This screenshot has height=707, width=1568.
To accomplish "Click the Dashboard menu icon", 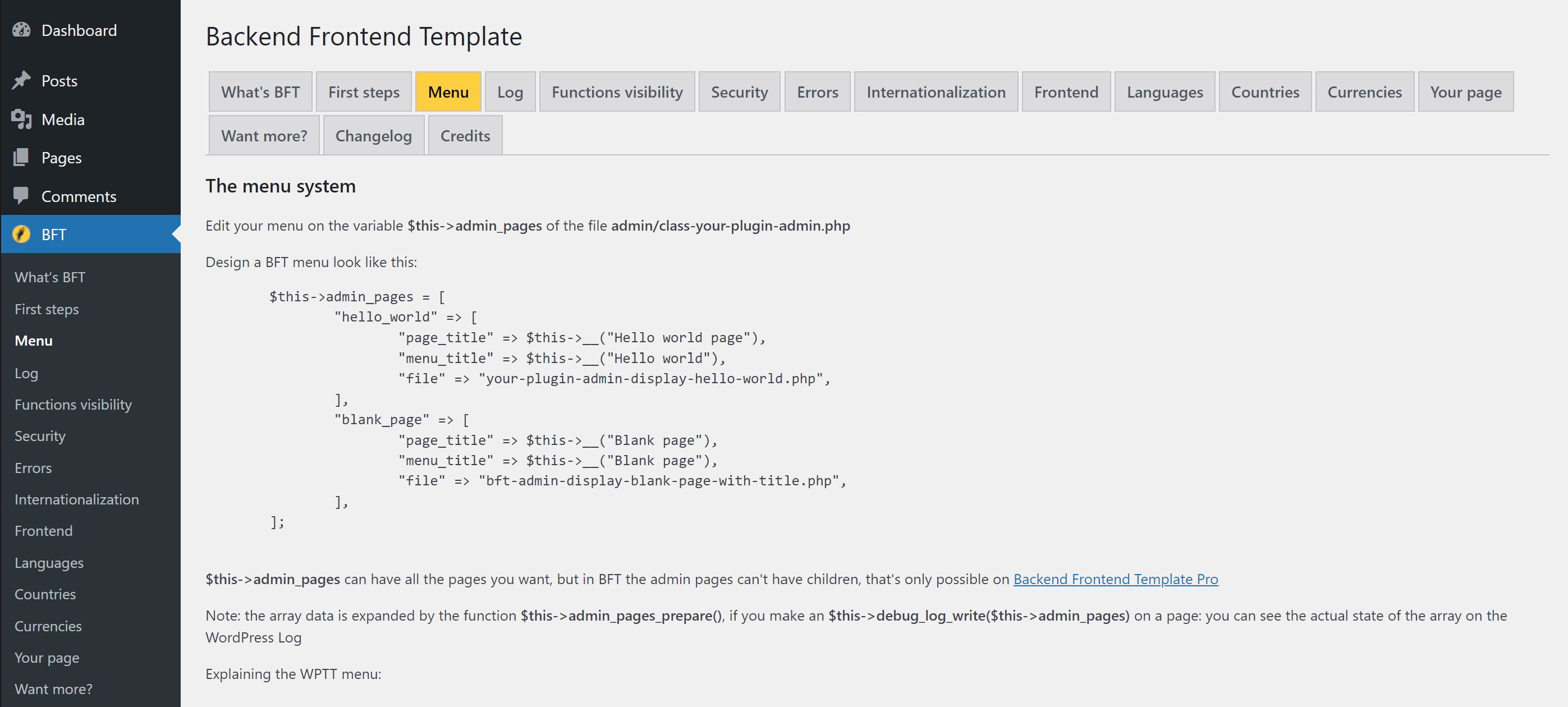I will coord(22,30).
